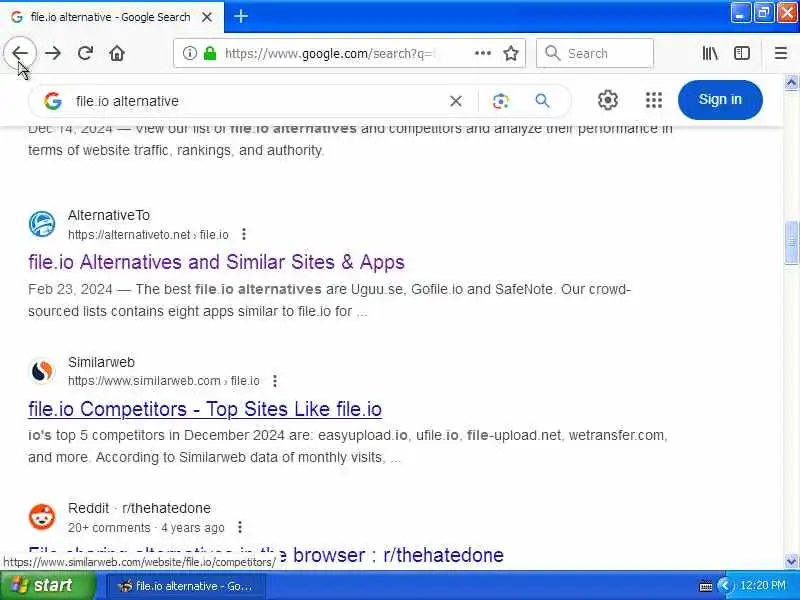Open the r/thehatedone Reddit result link
The image size is (800, 600).
tap(266, 555)
